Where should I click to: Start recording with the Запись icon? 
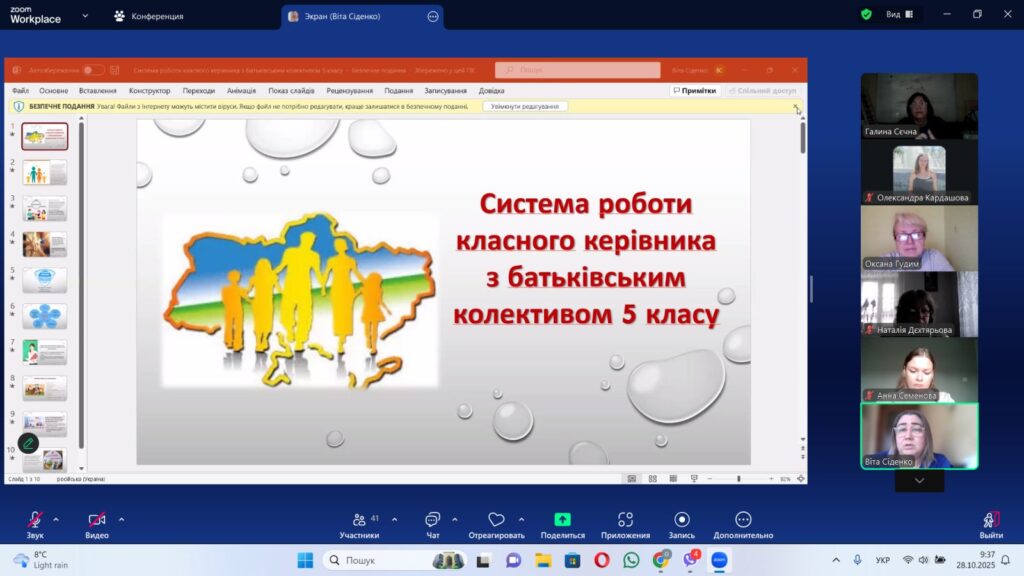point(682,521)
